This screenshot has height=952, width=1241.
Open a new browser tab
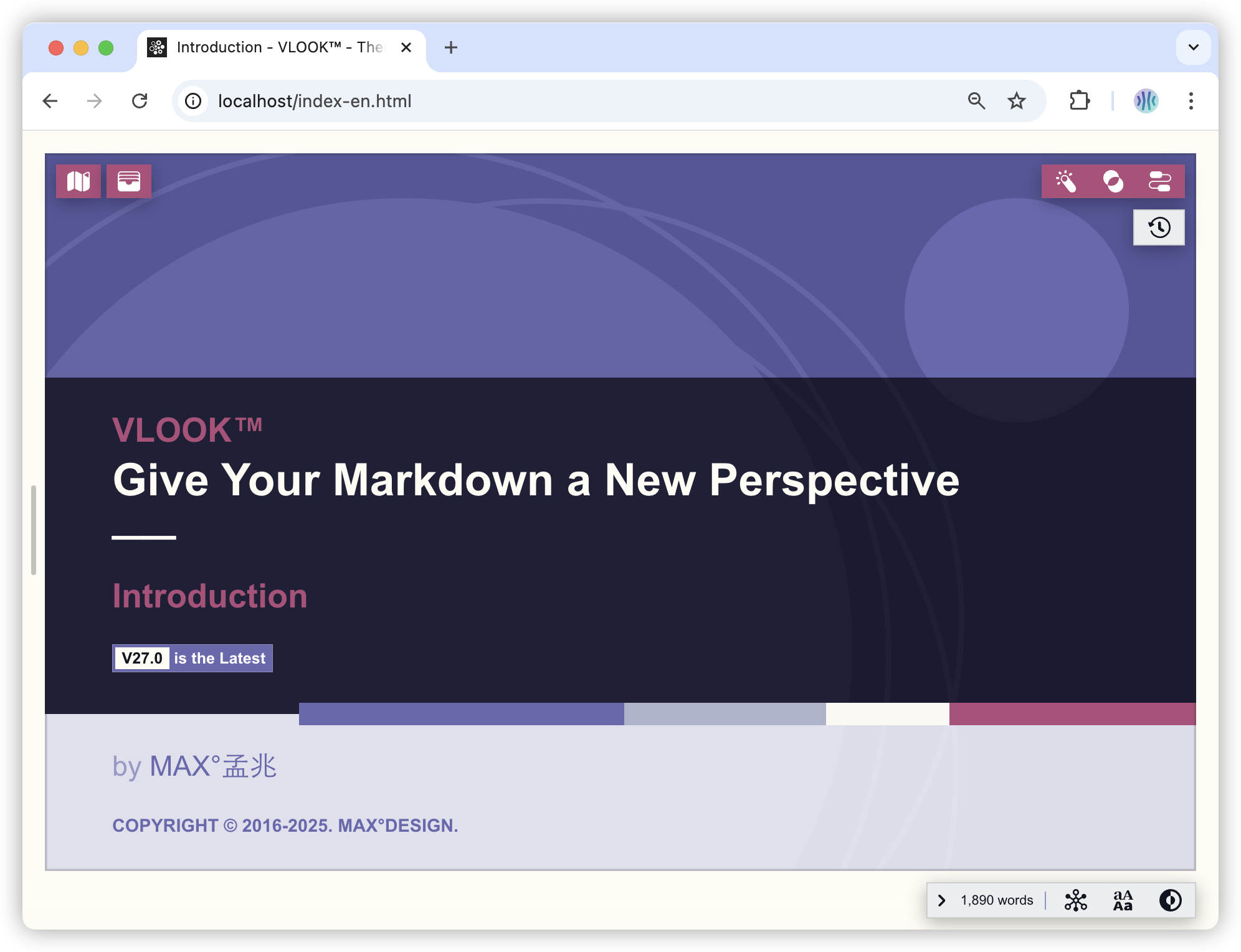tap(451, 47)
